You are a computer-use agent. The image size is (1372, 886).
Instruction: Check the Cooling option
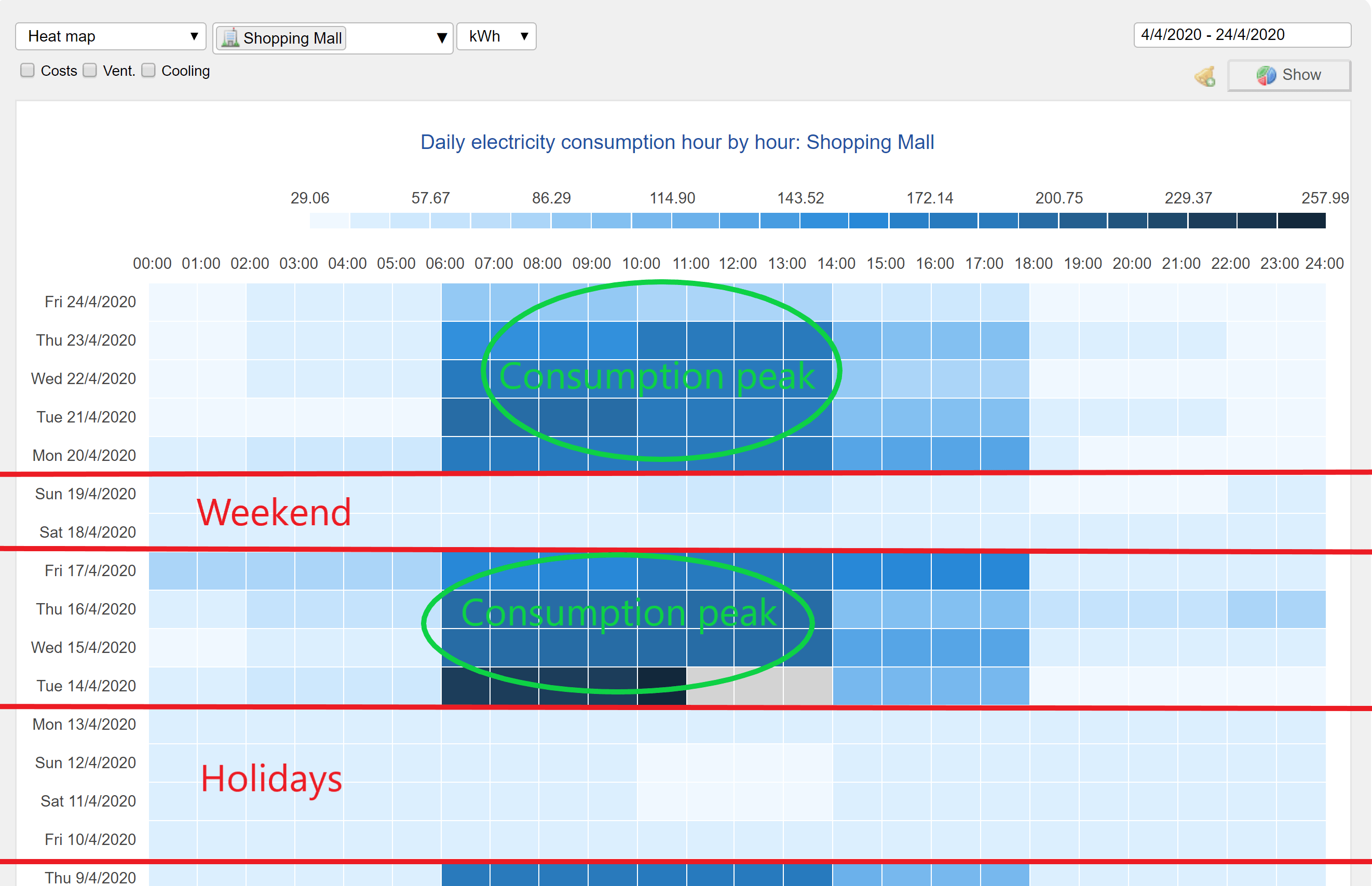[x=148, y=70]
